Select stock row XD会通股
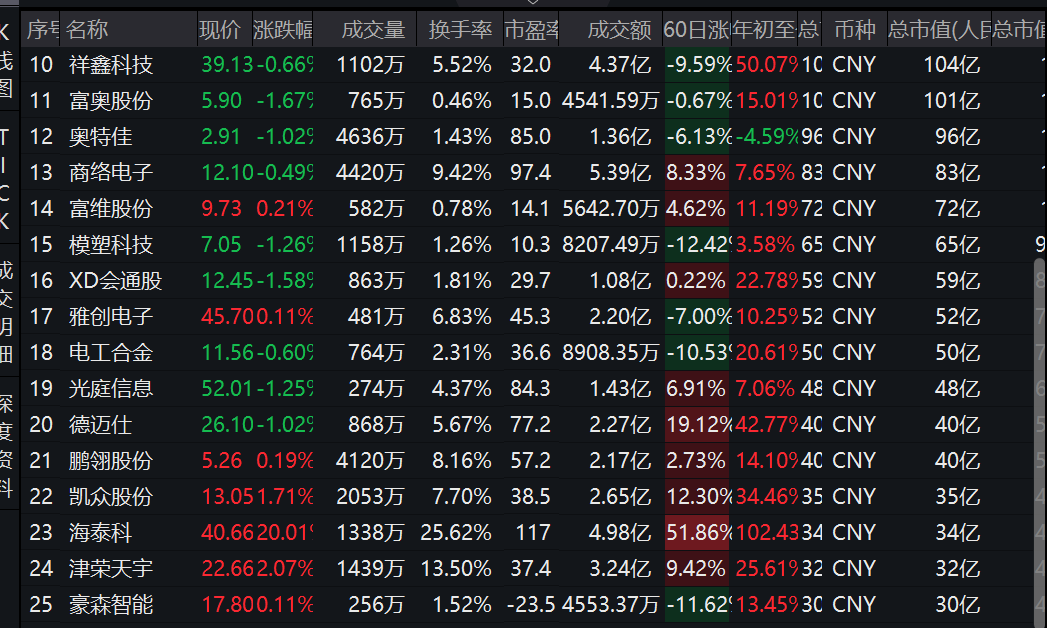1047x628 pixels. (x=534, y=281)
